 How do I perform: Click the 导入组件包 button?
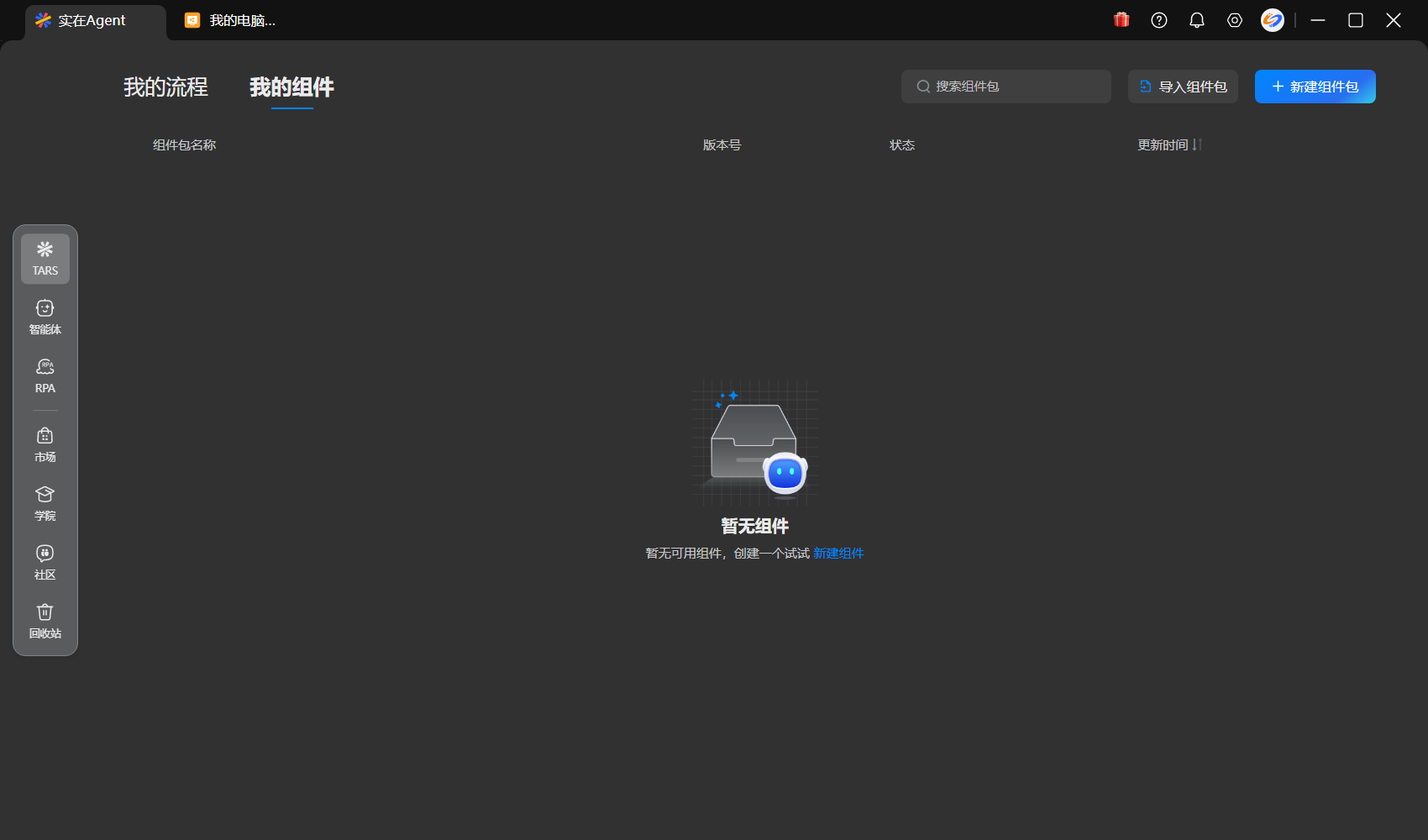1183,87
